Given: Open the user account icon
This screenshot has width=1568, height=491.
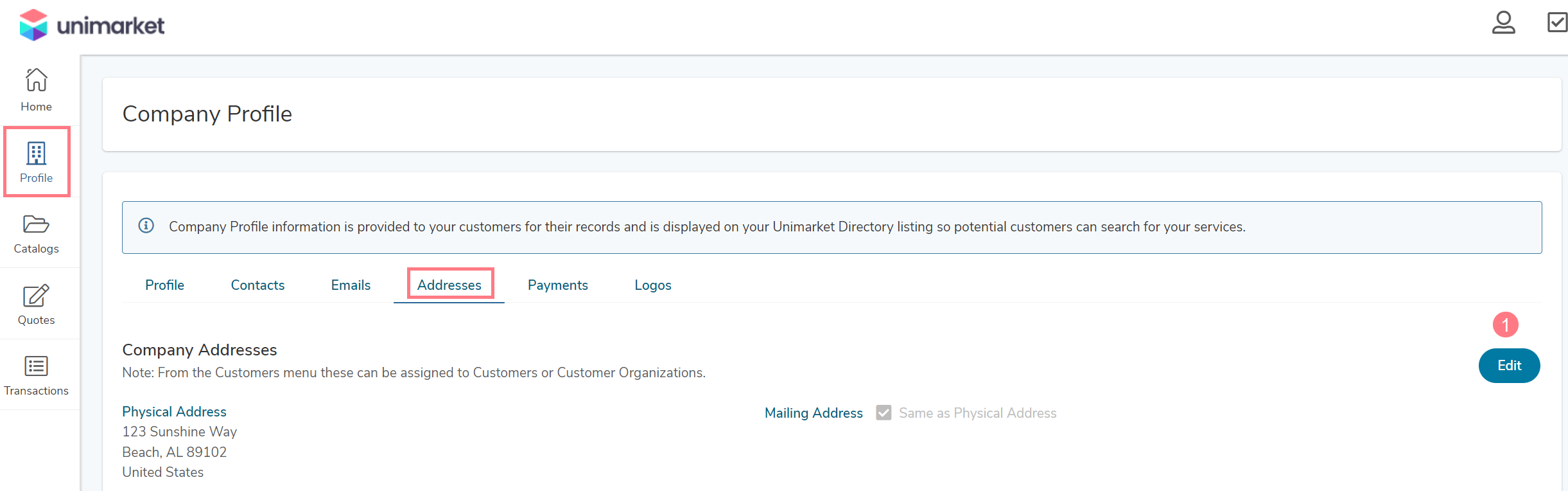Looking at the screenshot, I should click(x=1503, y=23).
